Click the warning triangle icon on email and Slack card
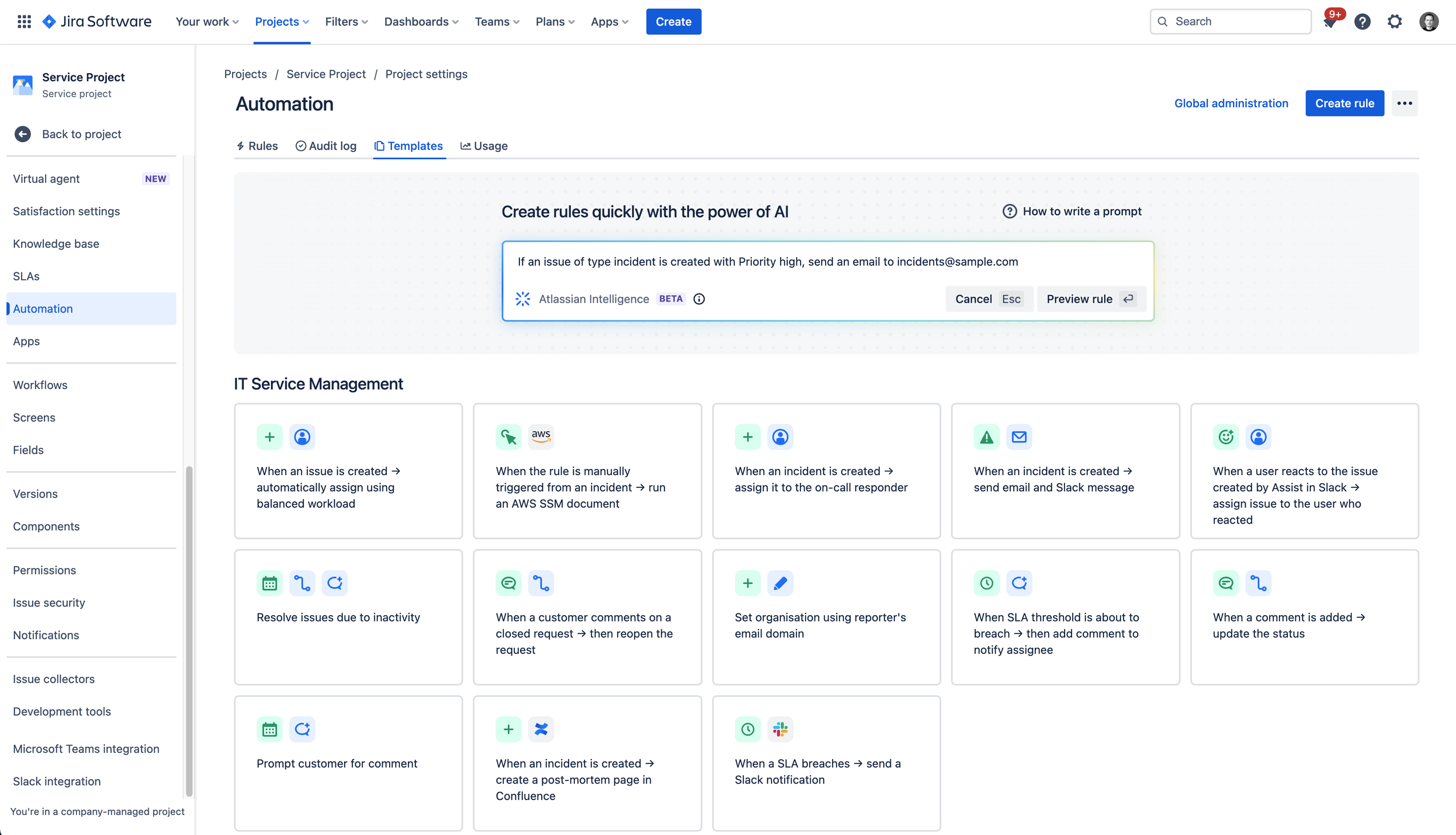 tap(986, 437)
